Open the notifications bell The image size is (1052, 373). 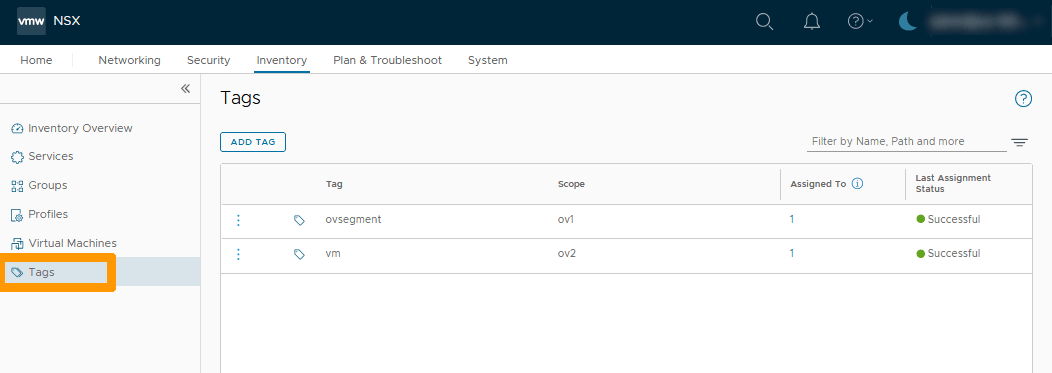pyautogui.click(x=812, y=21)
